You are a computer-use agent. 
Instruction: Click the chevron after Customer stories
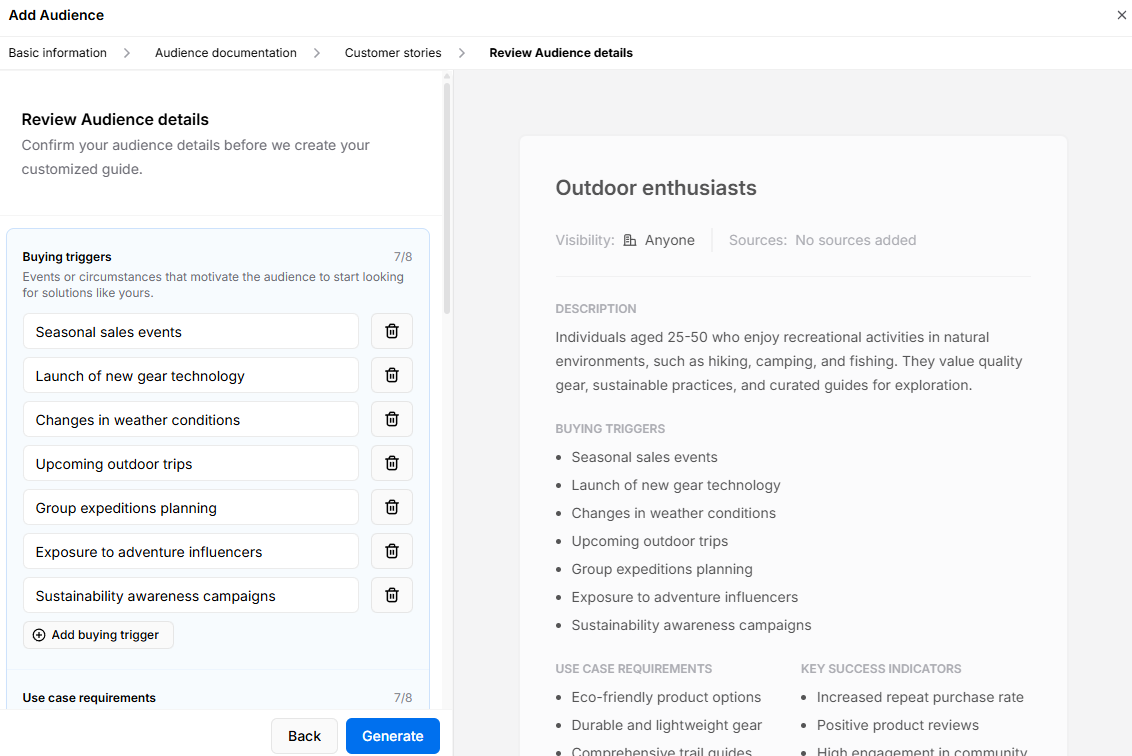(462, 53)
